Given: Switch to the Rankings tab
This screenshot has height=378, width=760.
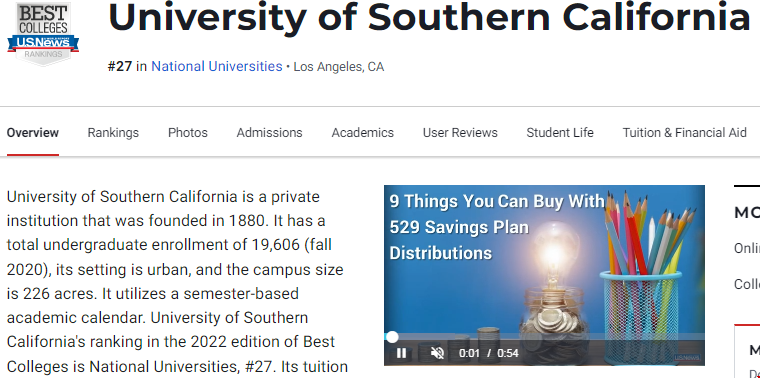Looking at the screenshot, I should (113, 133).
